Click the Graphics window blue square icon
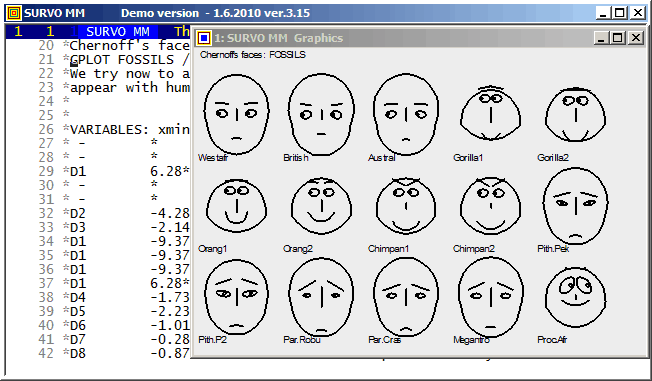 204,38
